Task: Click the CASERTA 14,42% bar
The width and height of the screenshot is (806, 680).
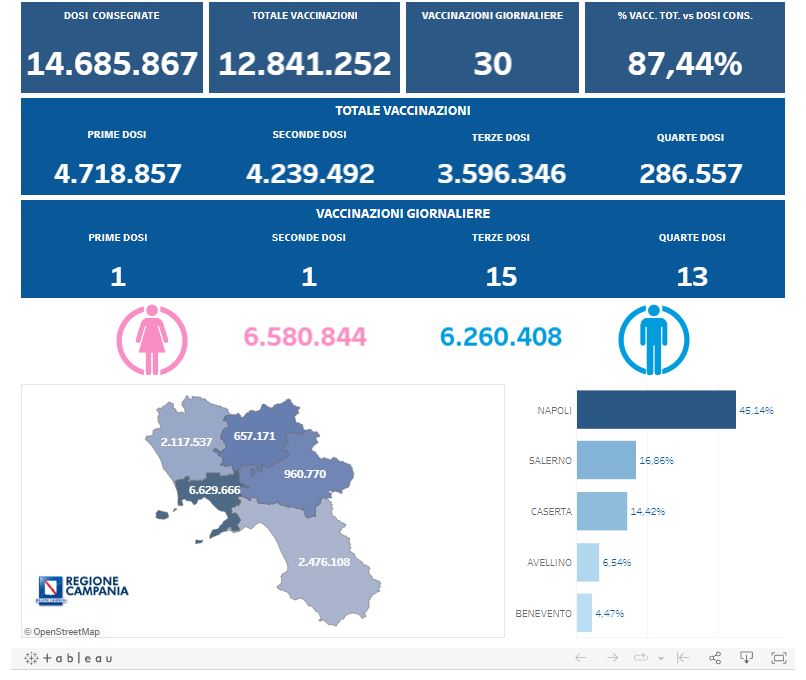Action: [x=602, y=511]
